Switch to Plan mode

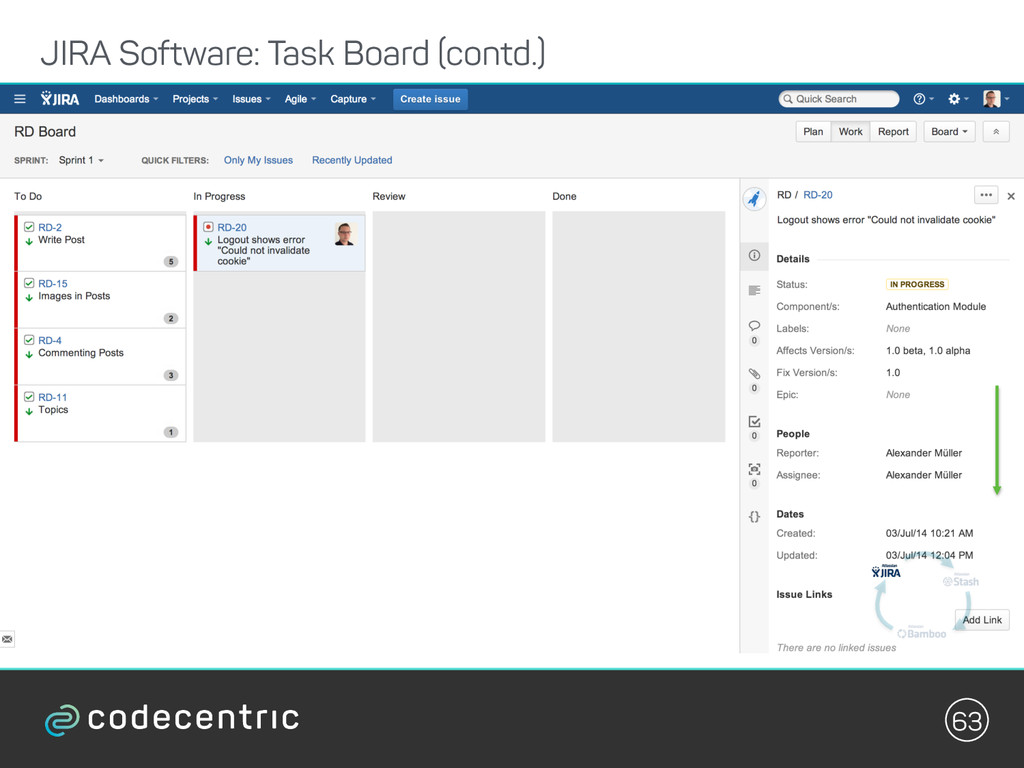tap(813, 131)
